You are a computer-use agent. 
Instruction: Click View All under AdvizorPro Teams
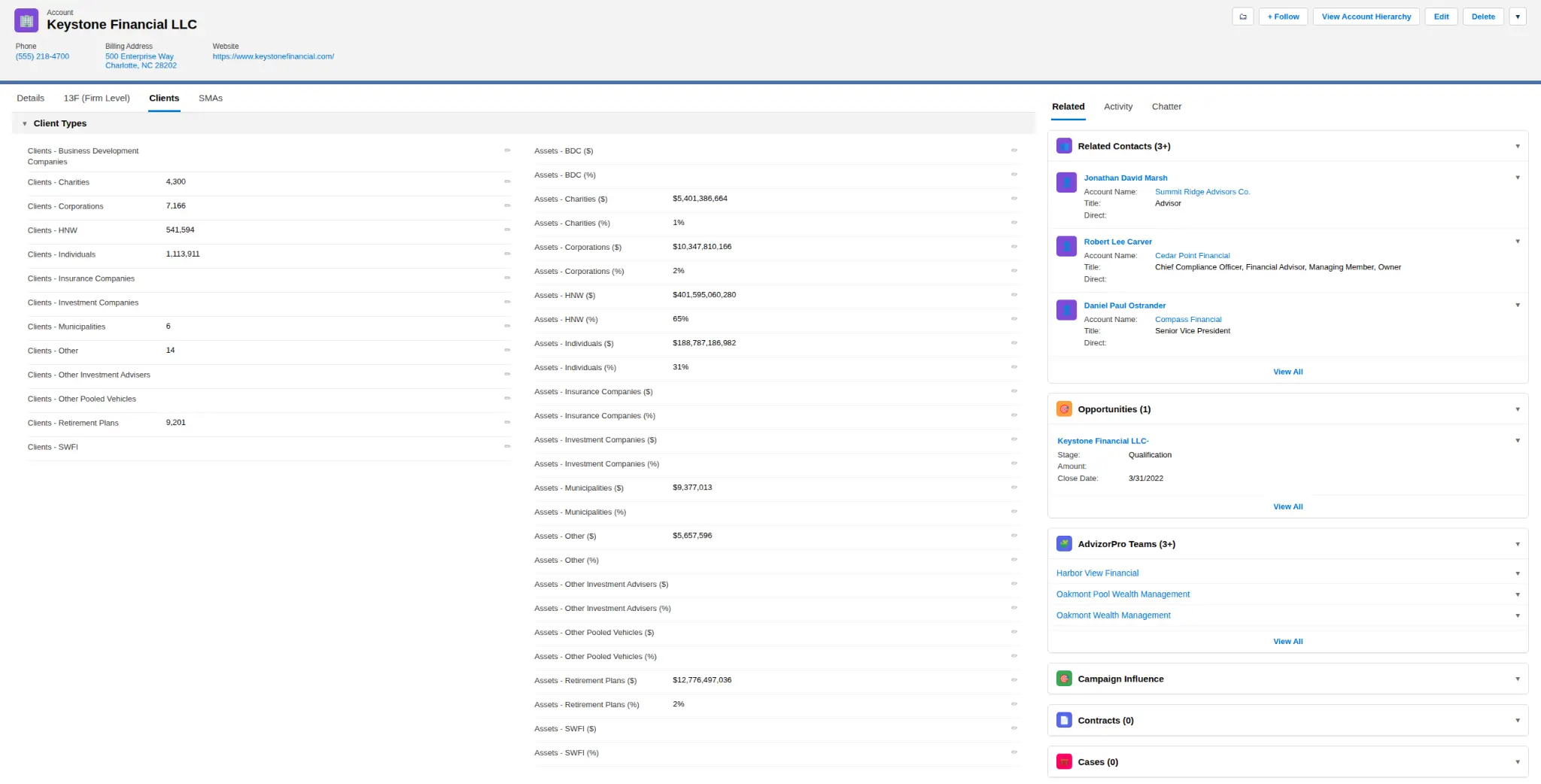pos(1288,642)
